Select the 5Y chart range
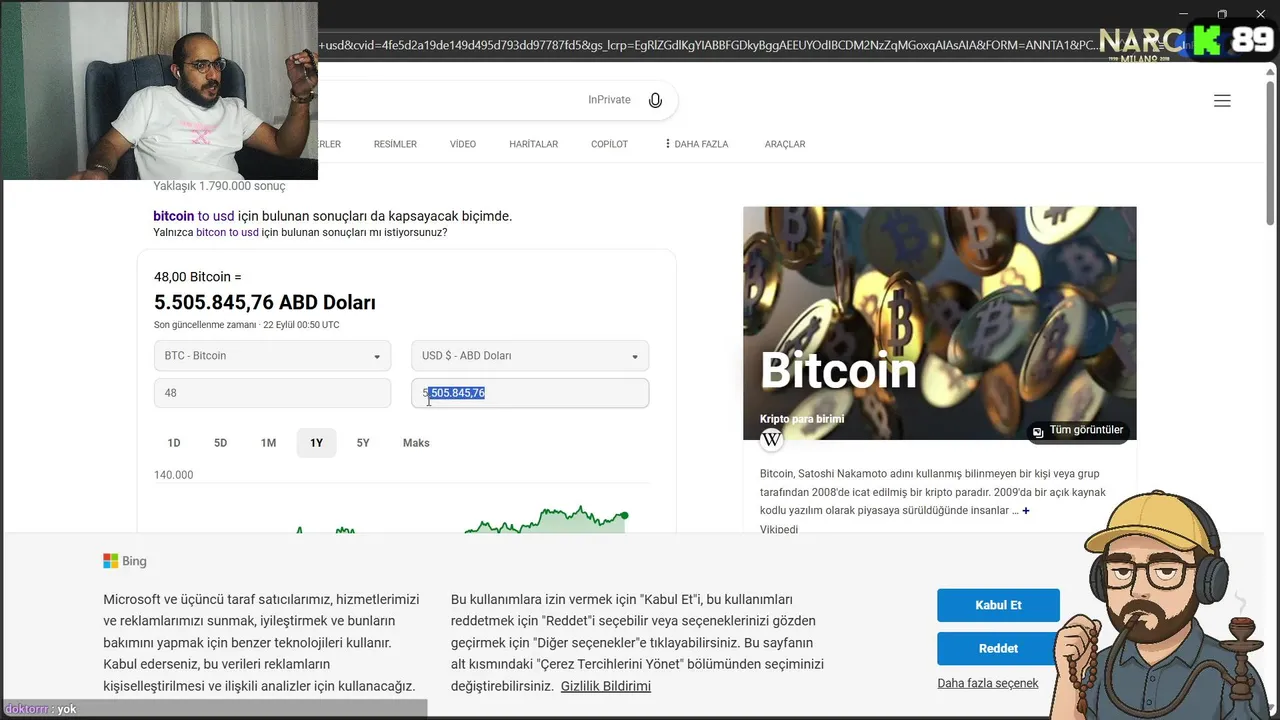Viewport: 1280px width, 720px height. (363, 443)
